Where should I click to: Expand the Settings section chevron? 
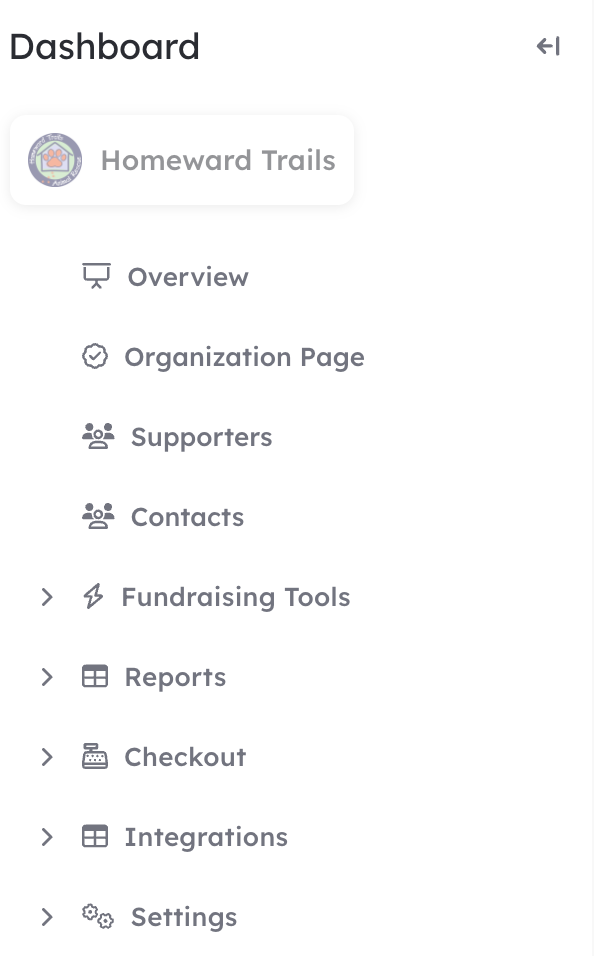[x=47, y=916]
